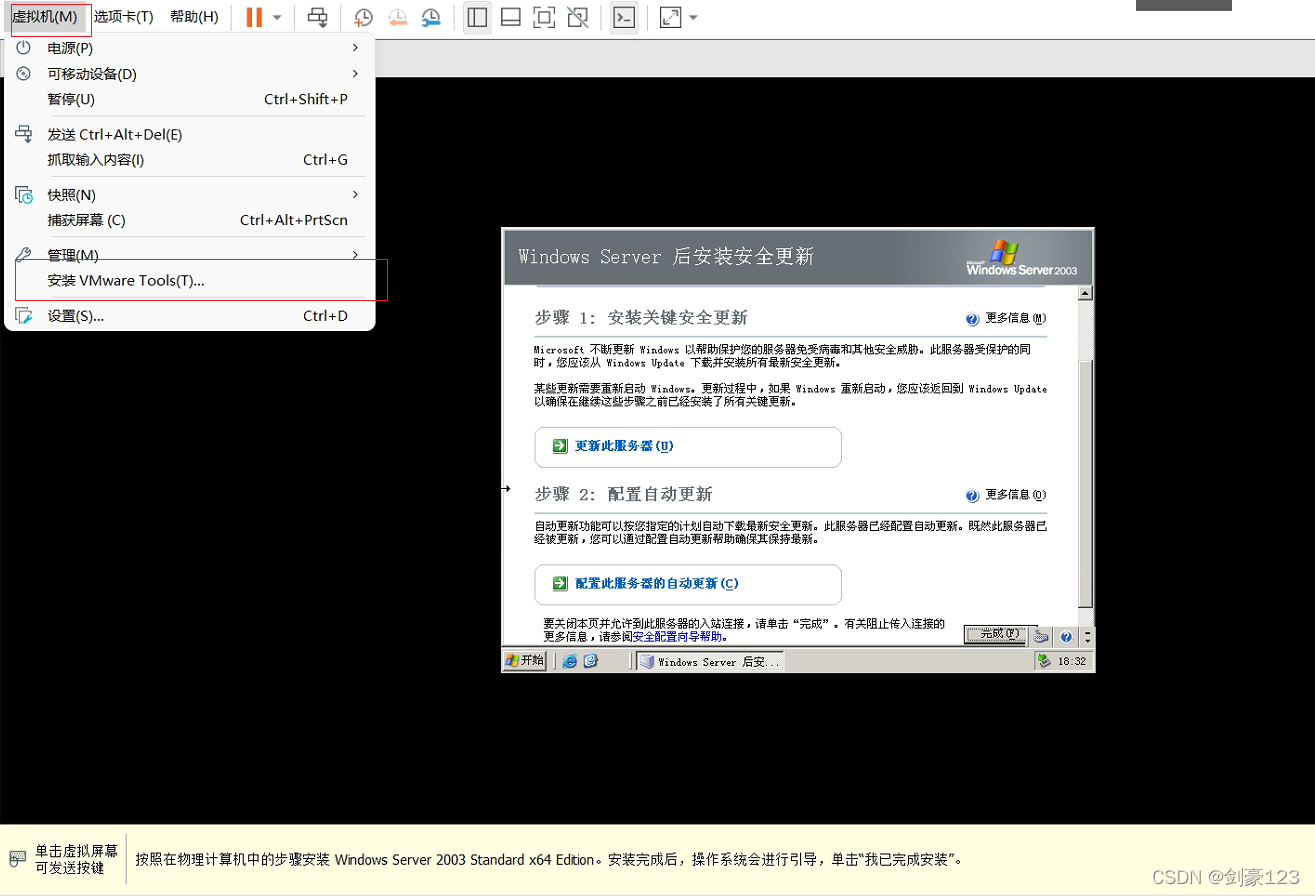Expand the 快照(N) submenu

[190, 195]
